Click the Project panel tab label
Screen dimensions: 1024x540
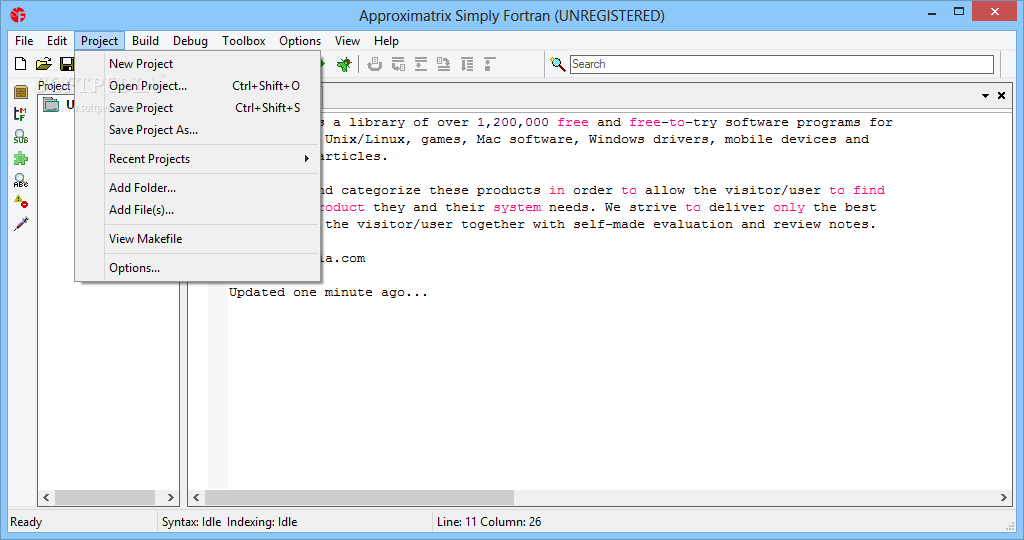(54, 86)
